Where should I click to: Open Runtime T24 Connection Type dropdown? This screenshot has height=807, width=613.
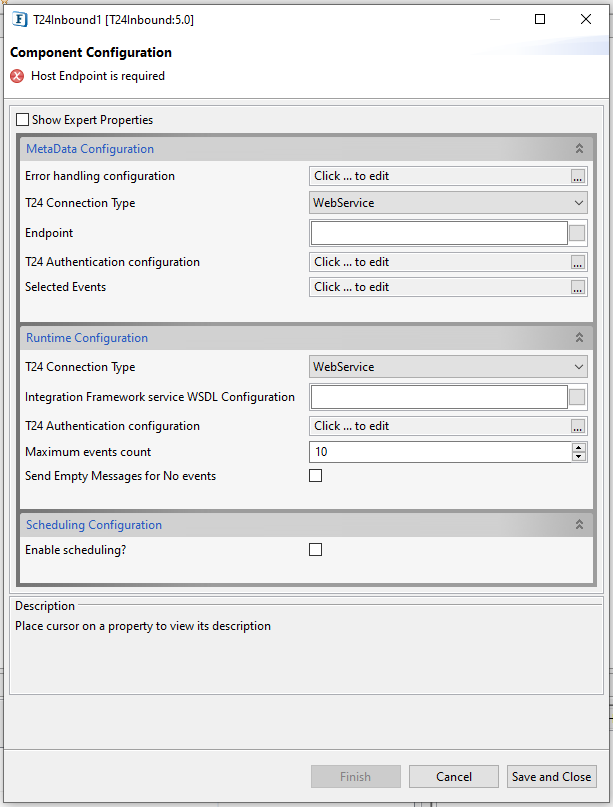point(448,367)
